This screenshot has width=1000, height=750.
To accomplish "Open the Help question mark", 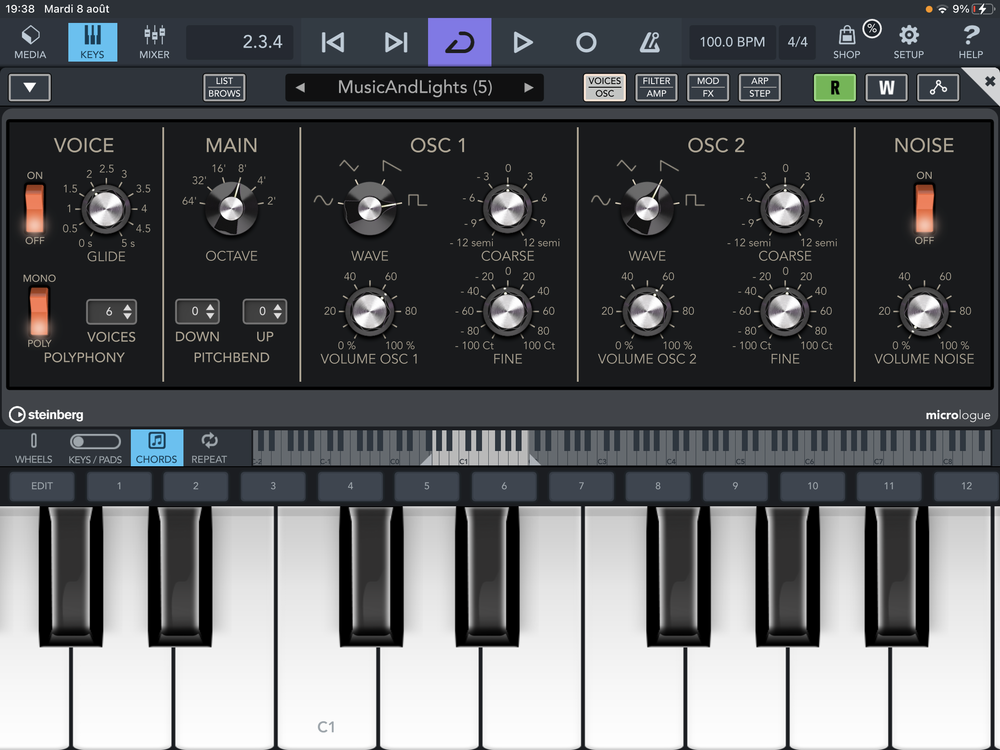I will pos(970,41).
